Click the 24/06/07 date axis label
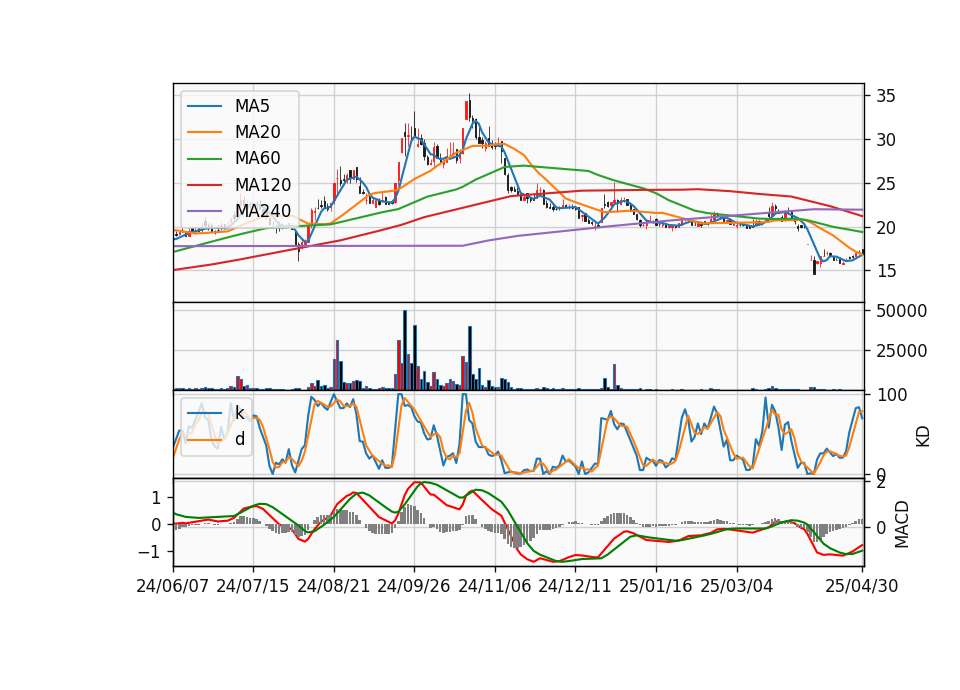 173,586
